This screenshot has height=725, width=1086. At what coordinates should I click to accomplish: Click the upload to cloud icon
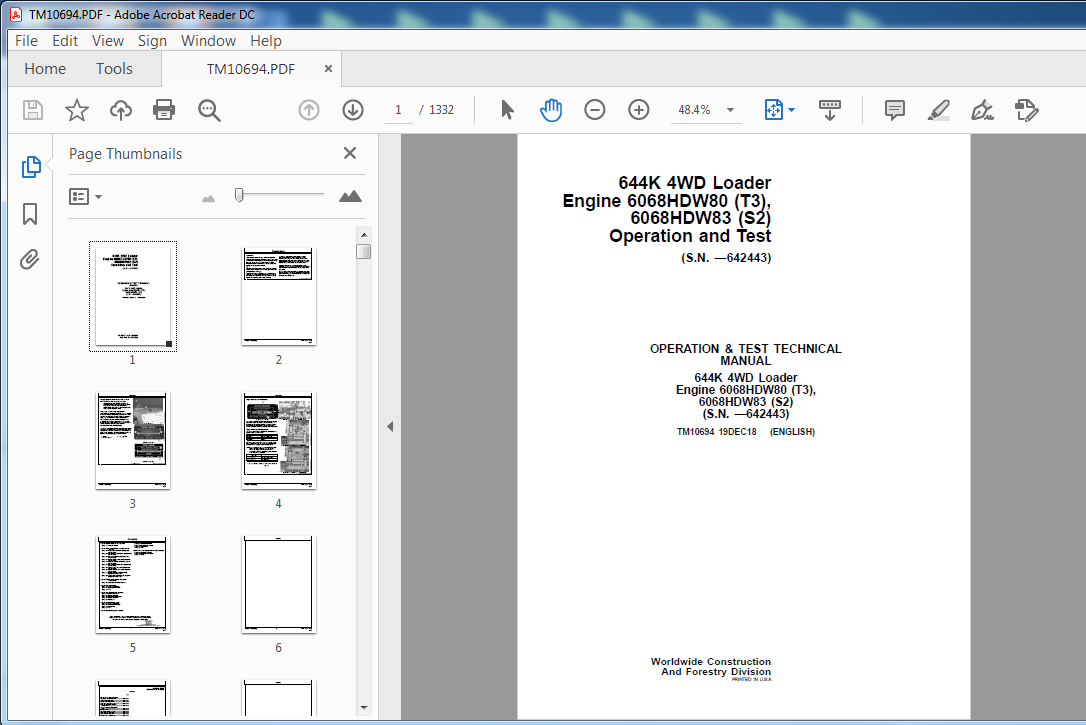pos(121,110)
